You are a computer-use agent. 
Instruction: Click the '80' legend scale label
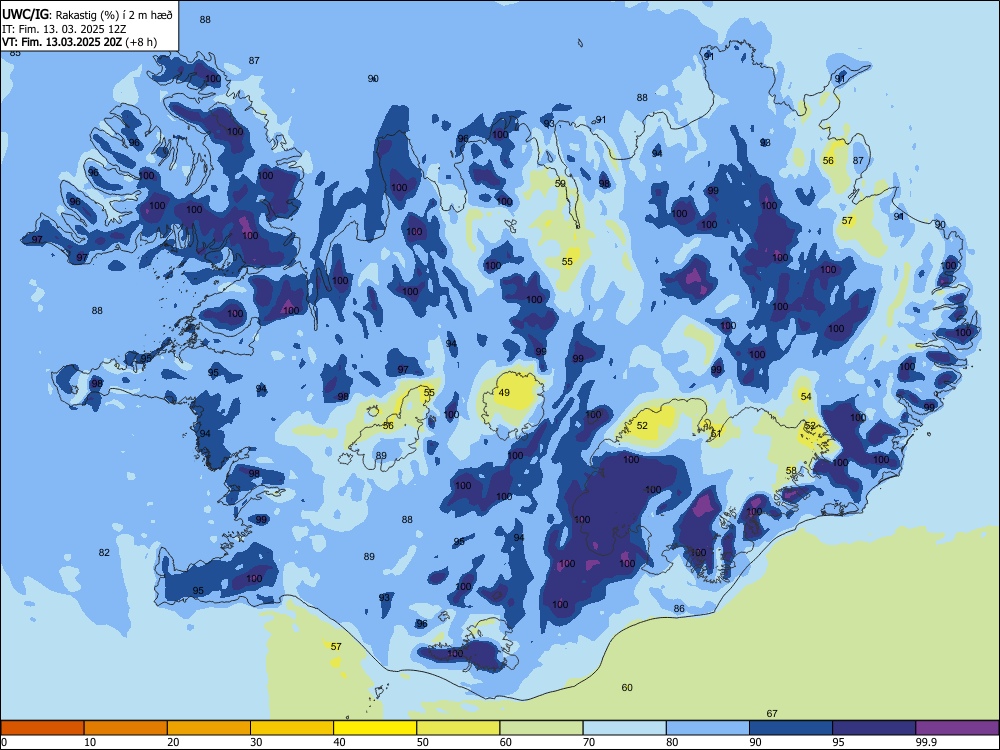pos(672,742)
